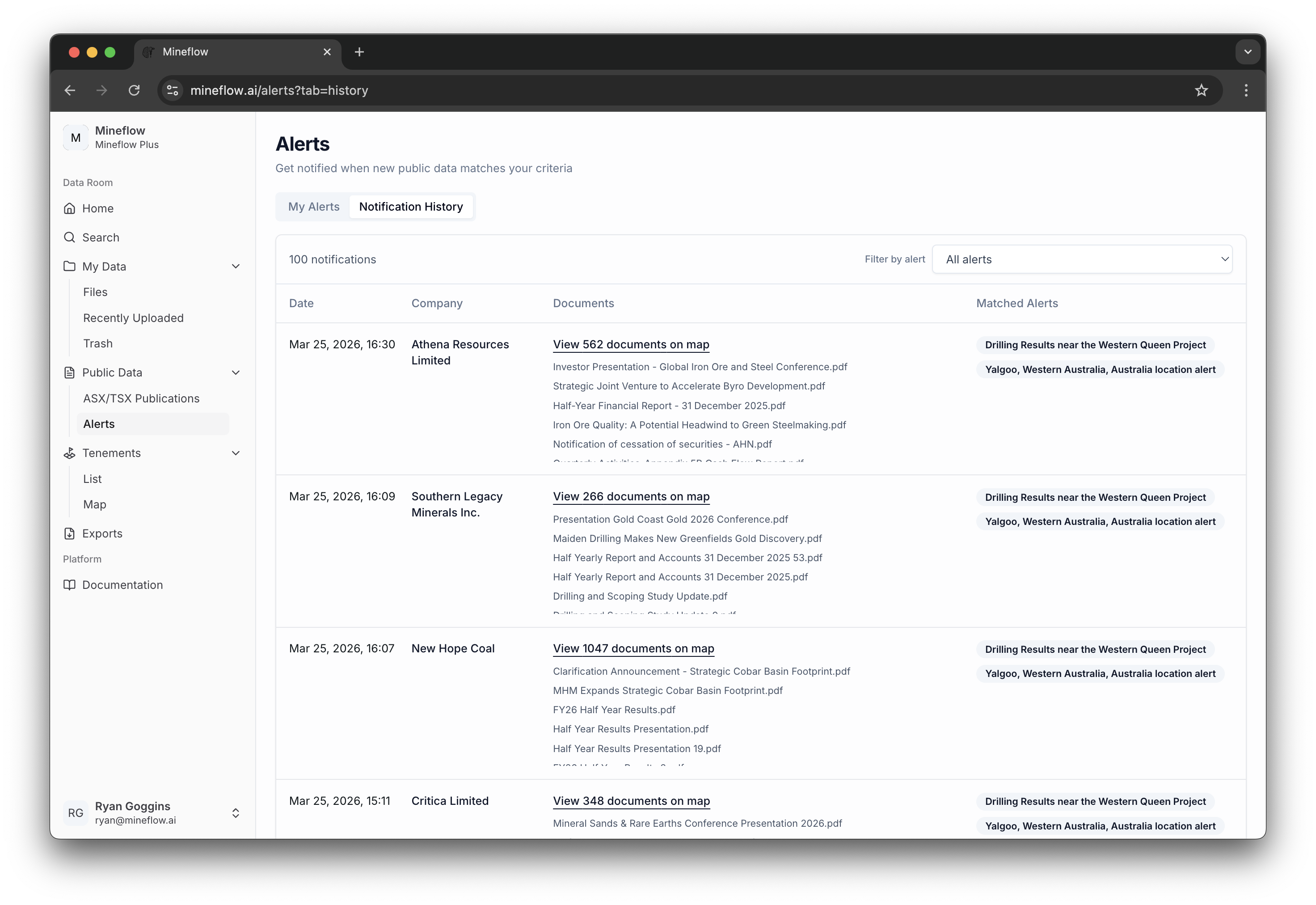
Task: Open the Documentation section icon
Action: 69,584
